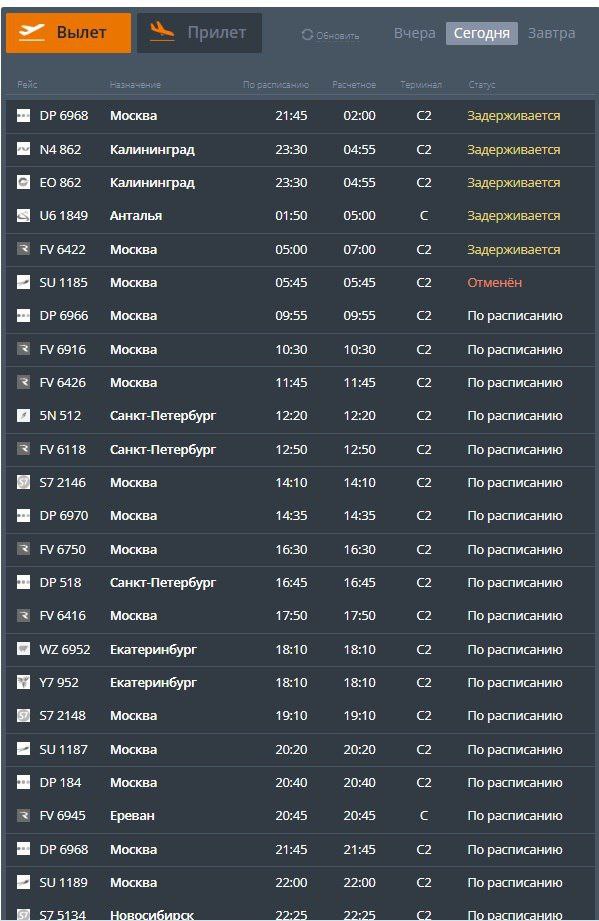Click the U6 1849 Ural Airlines icon
The height and width of the screenshot is (921, 599).
coord(23,216)
